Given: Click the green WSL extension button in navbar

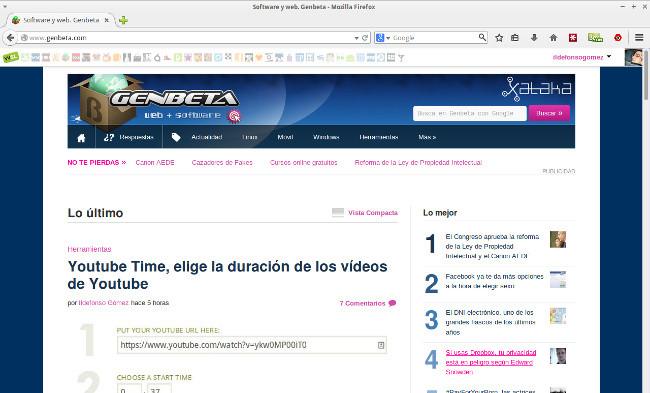Looking at the screenshot, I should click(595, 38).
